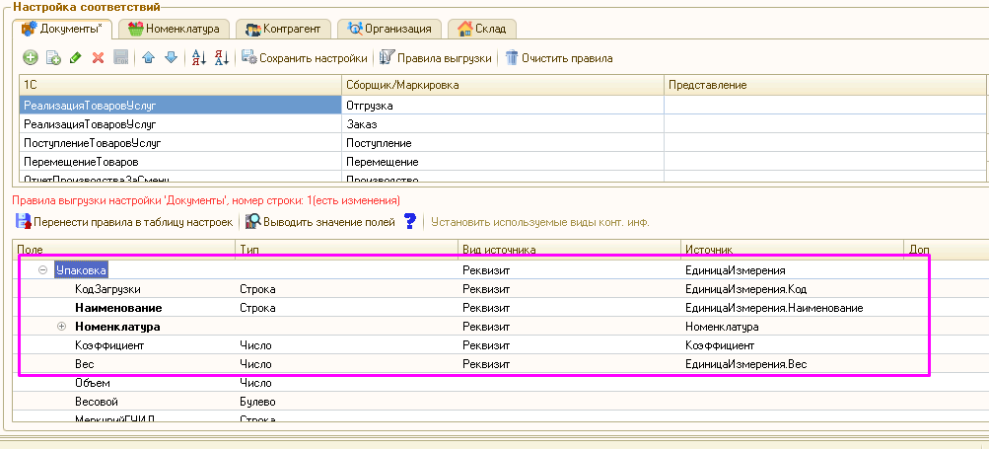Open the Контрагент tab
Image resolution: width=991 pixels, height=449 pixels.
tap(283, 28)
